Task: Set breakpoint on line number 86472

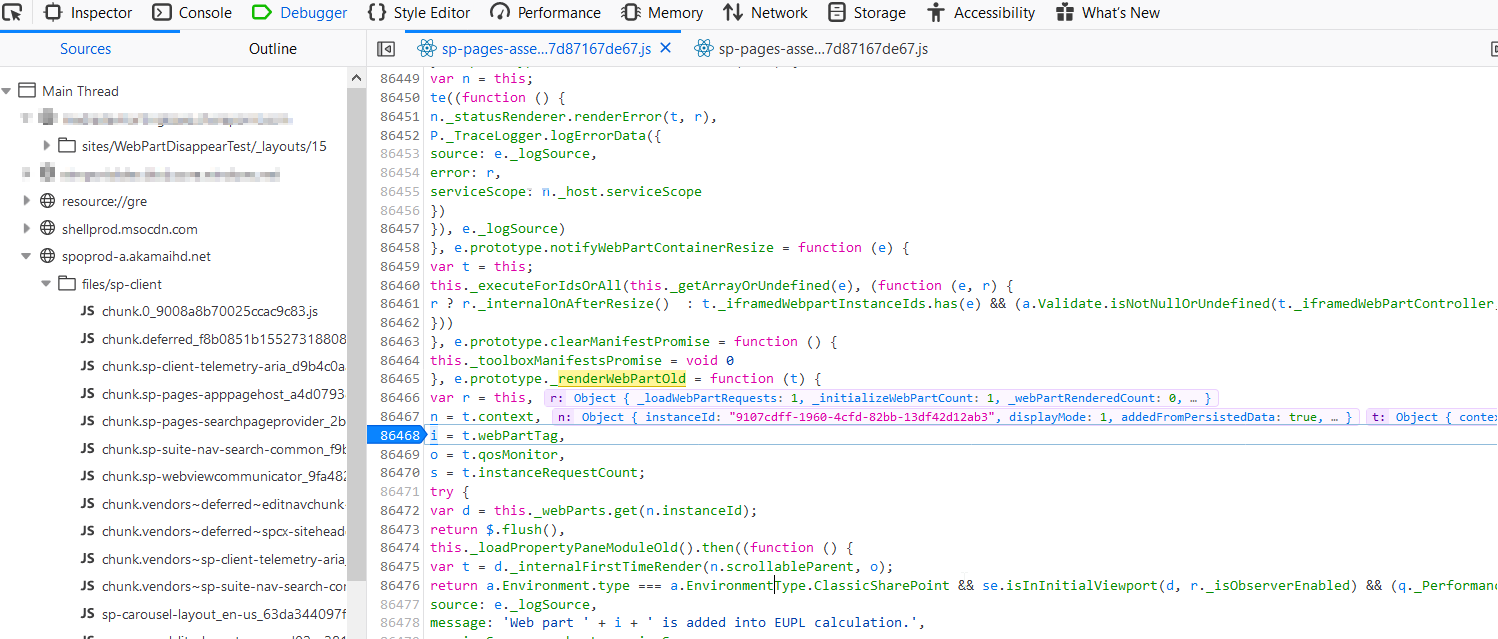Action: 399,510
